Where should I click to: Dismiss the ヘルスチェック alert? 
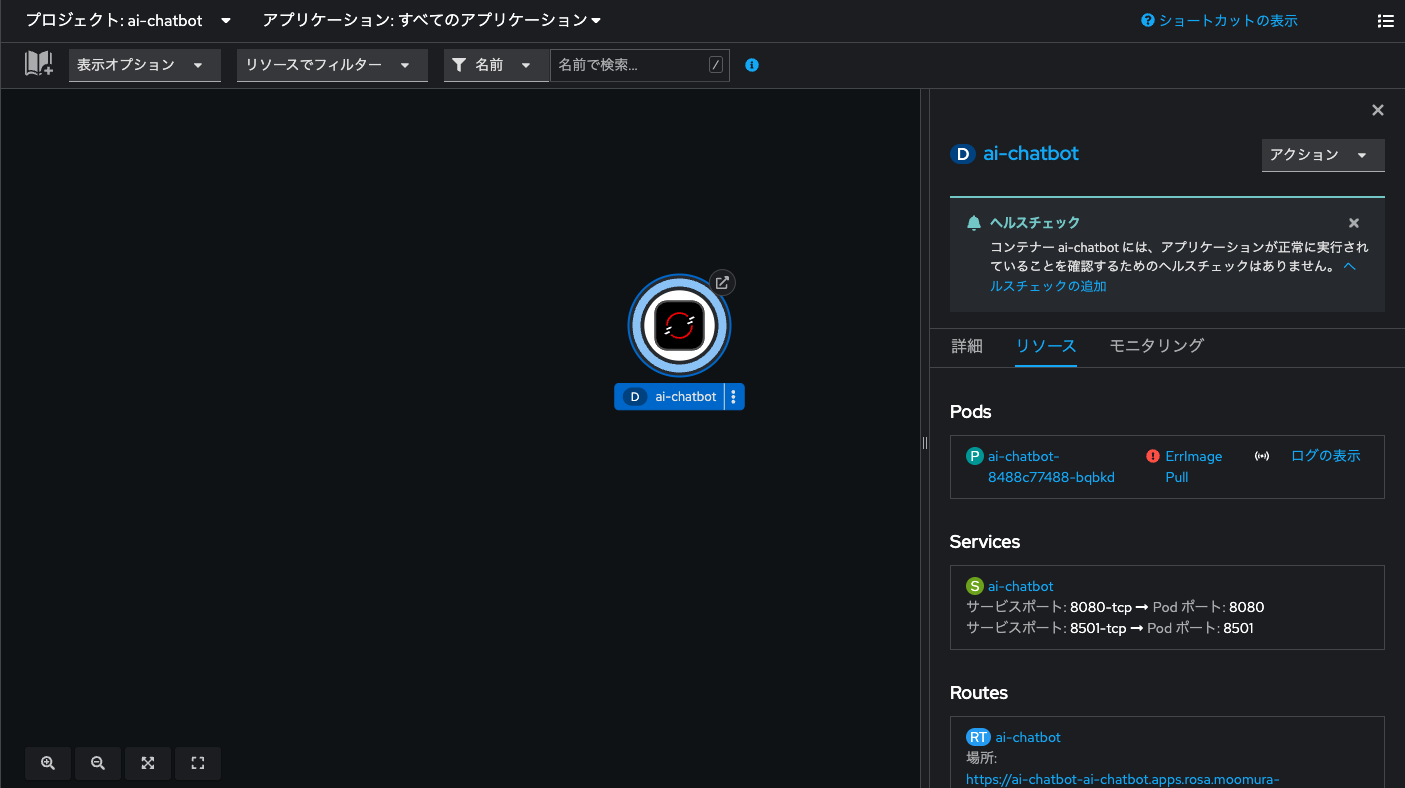1354,223
